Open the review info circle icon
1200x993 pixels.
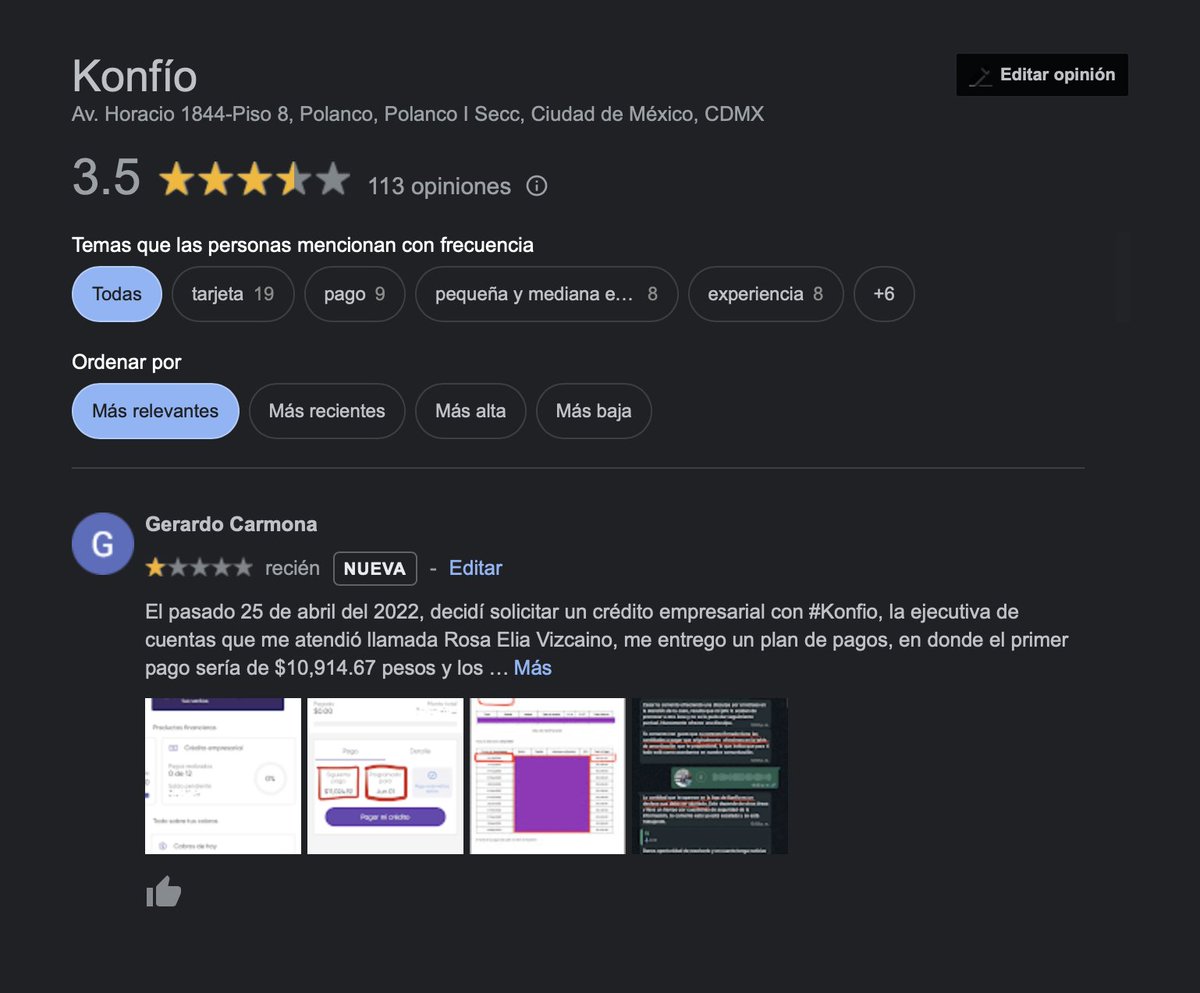[x=537, y=186]
